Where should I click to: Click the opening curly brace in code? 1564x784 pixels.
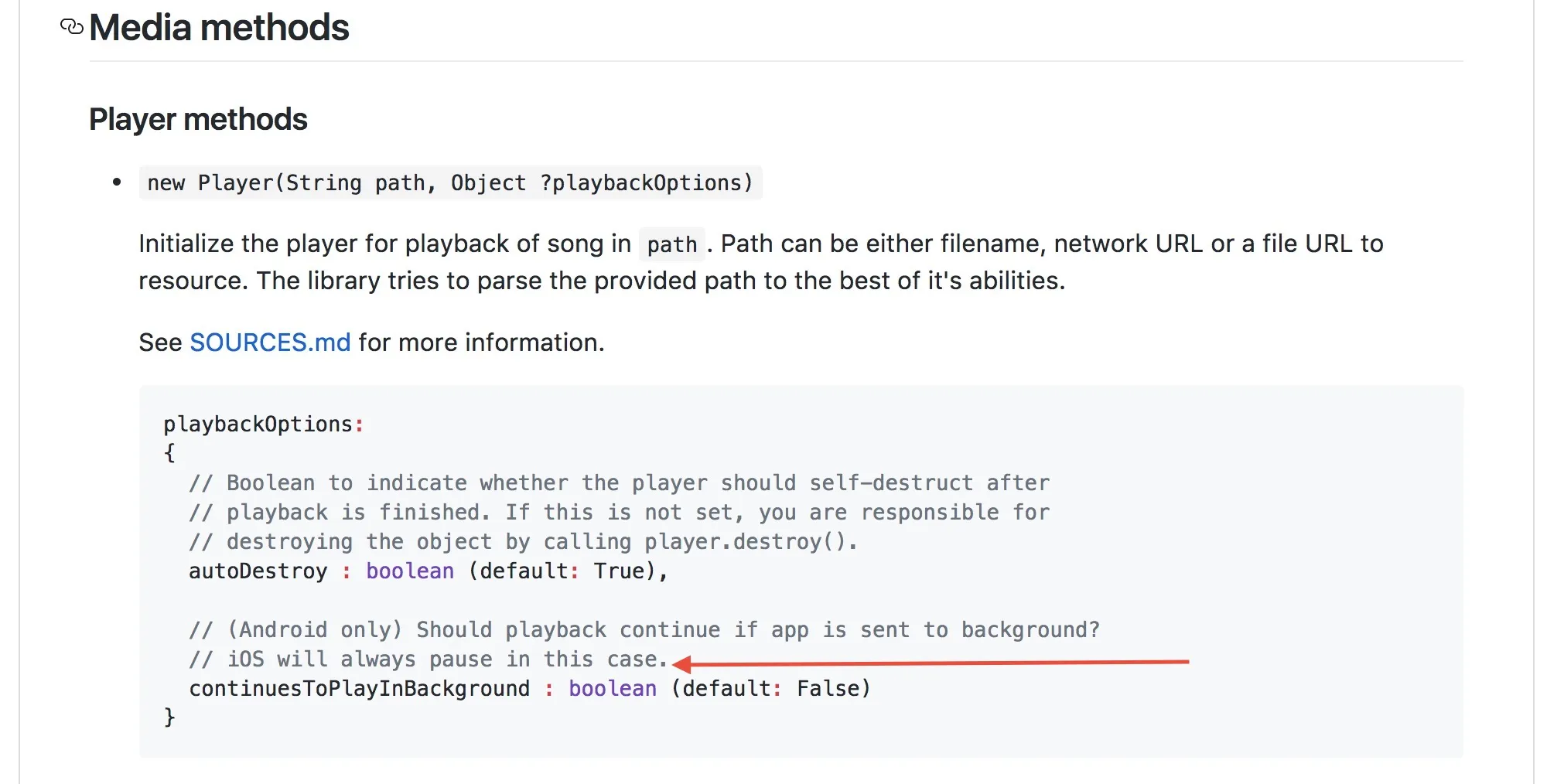[x=169, y=453]
